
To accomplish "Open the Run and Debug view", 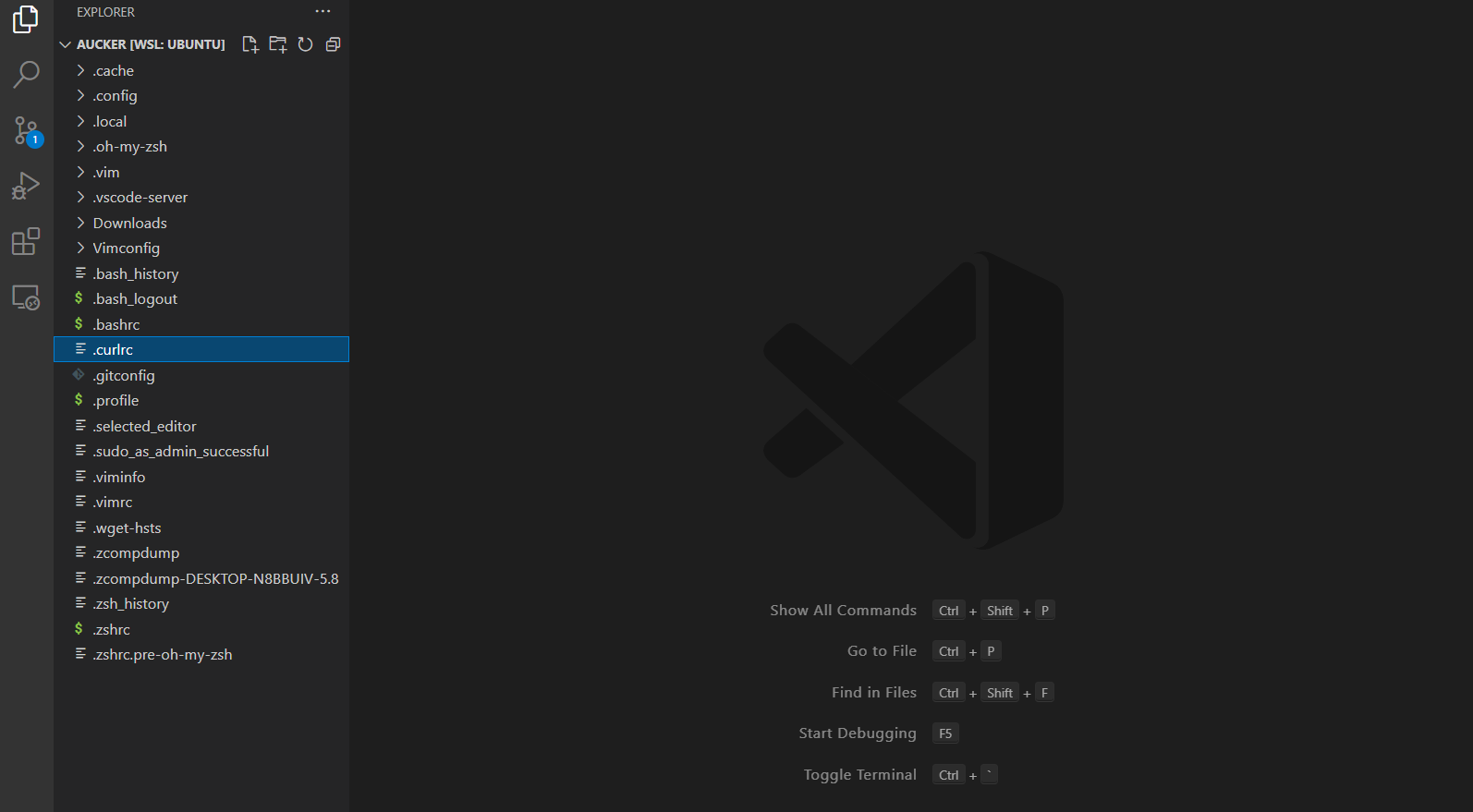I will (x=26, y=186).
